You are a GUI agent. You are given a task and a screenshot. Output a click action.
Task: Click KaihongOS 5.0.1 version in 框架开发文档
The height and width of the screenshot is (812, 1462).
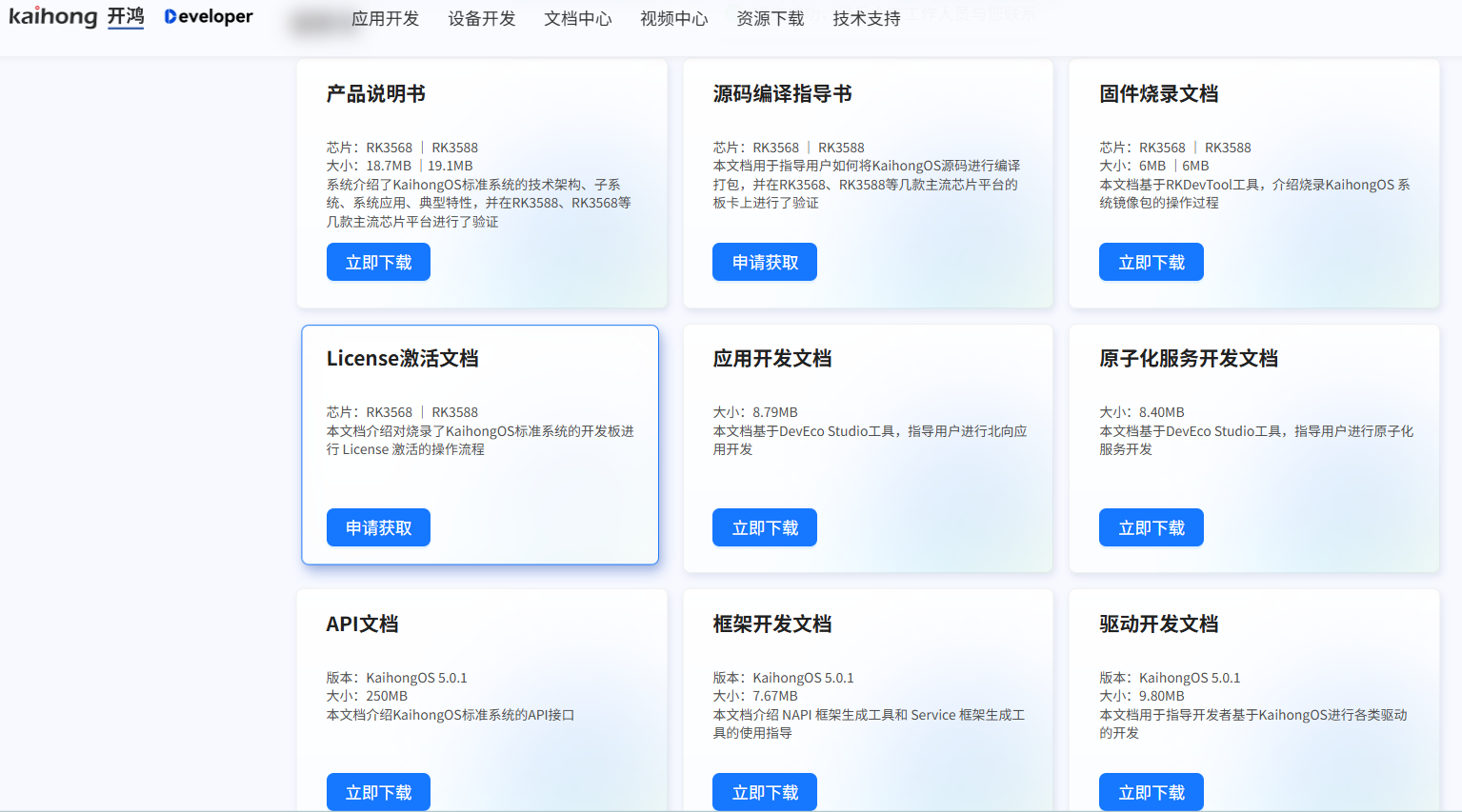[803, 678]
